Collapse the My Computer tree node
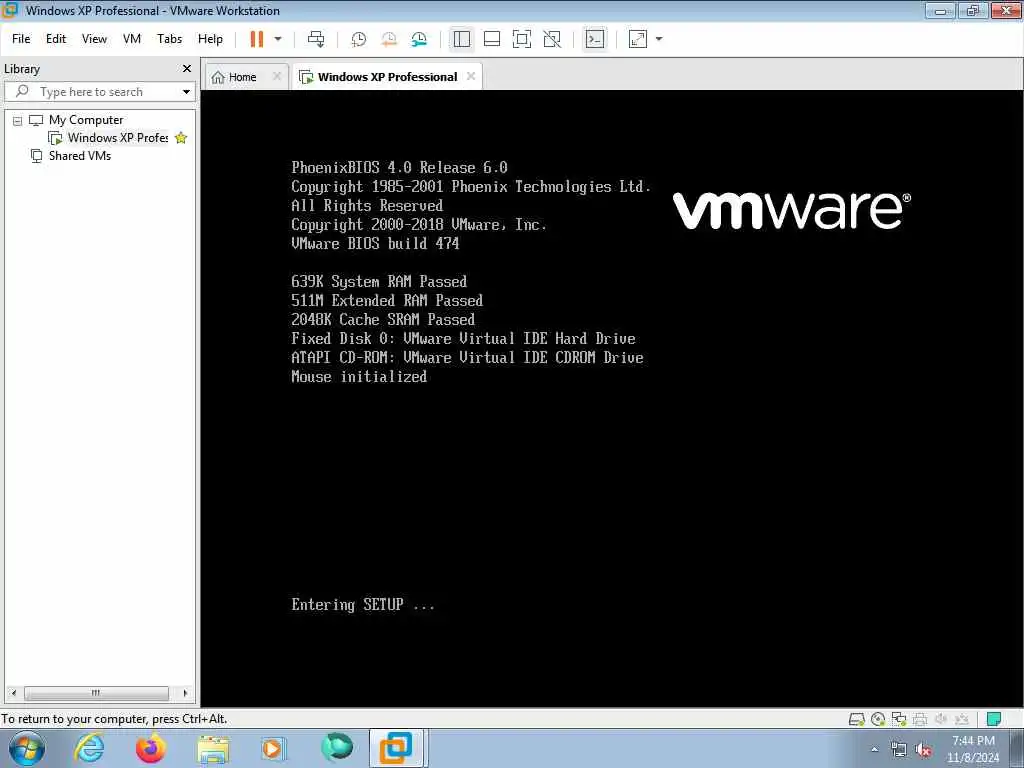Screen dimensions: 1024x768 click(x=18, y=121)
